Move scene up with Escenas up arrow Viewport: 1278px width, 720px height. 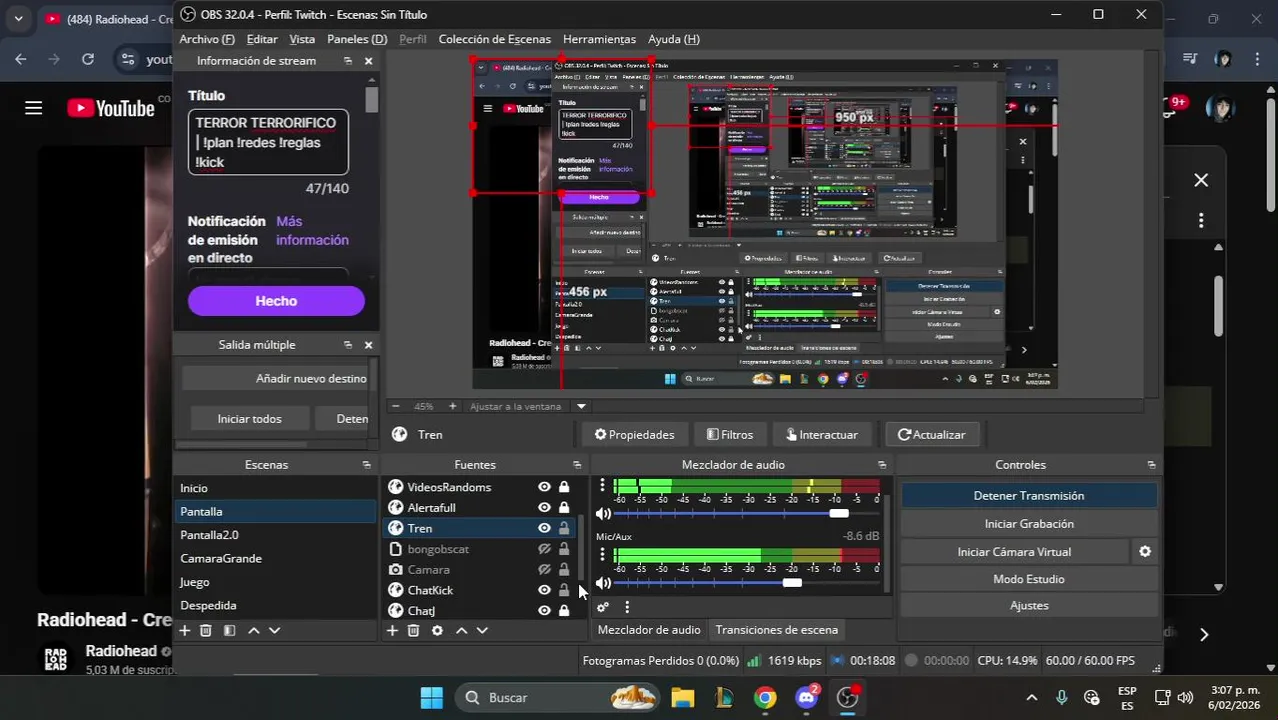(254, 631)
